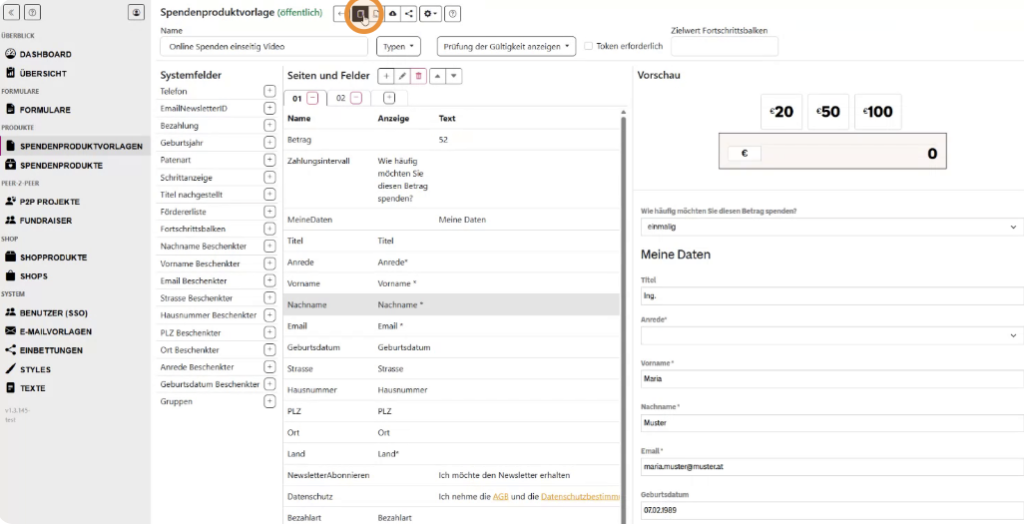Click the pencil edit icon for Seiten und Felder
The height and width of the screenshot is (525, 1024).
[402, 76]
